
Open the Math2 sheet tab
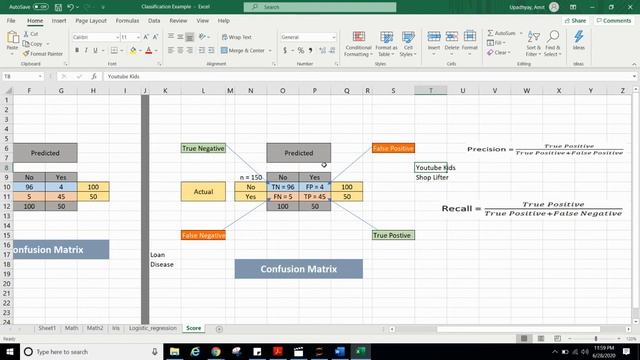95,328
